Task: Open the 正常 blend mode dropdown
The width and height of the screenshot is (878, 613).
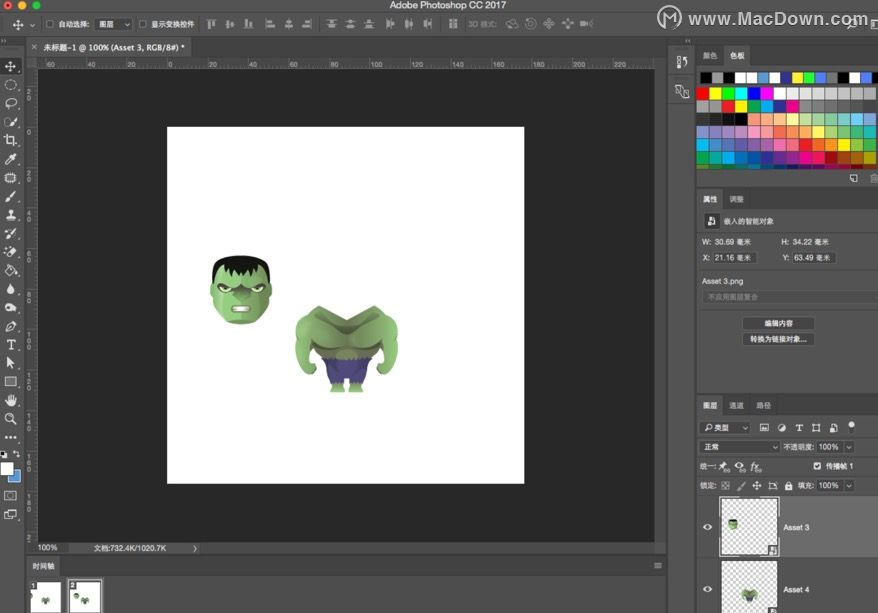Action: (740, 447)
